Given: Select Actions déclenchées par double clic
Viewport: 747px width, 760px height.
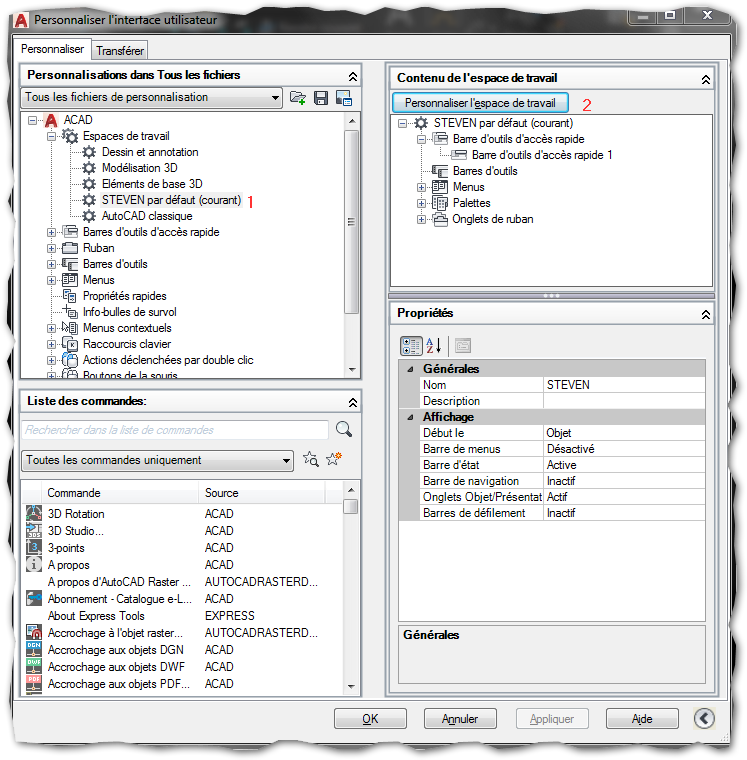Looking at the screenshot, I should pos(168,360).
